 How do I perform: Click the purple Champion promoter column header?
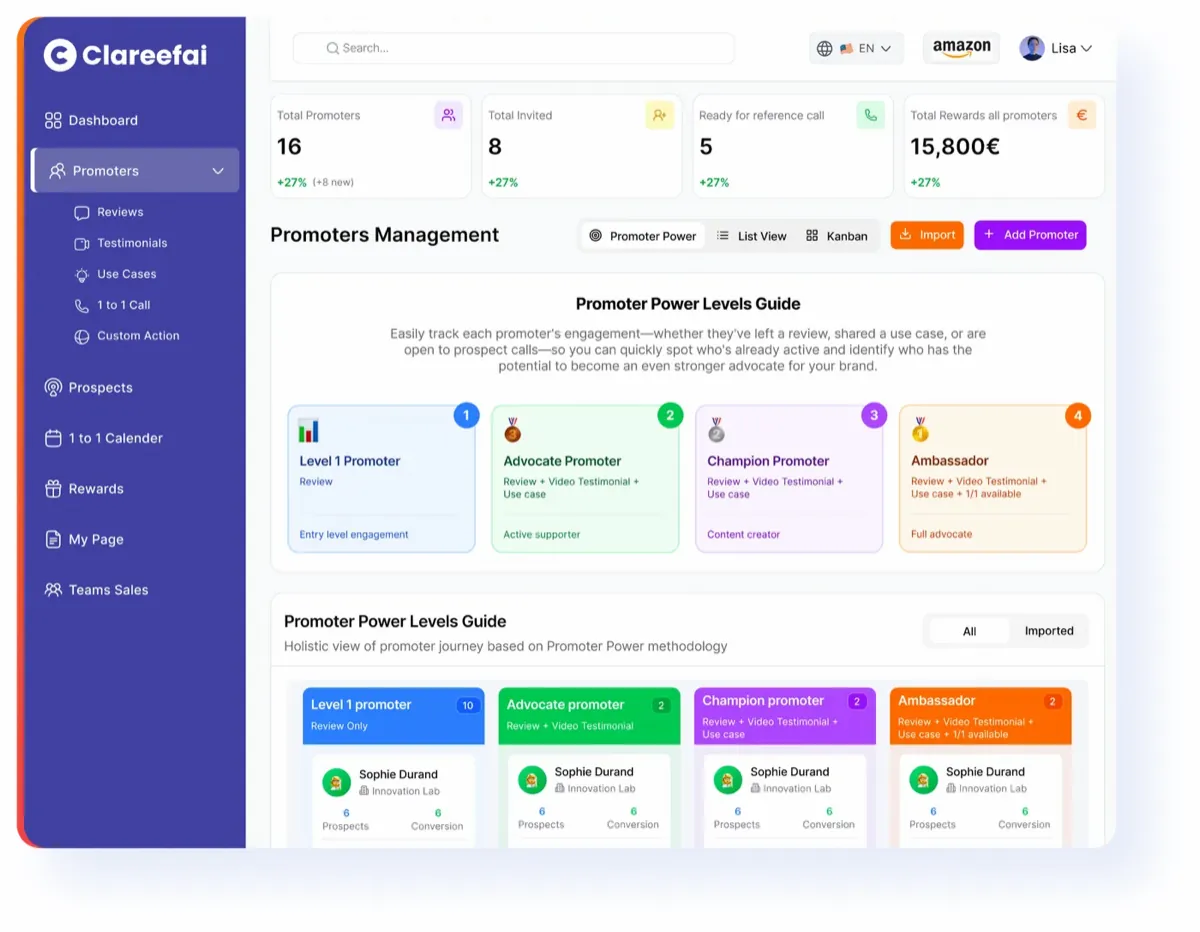[785, 716]
